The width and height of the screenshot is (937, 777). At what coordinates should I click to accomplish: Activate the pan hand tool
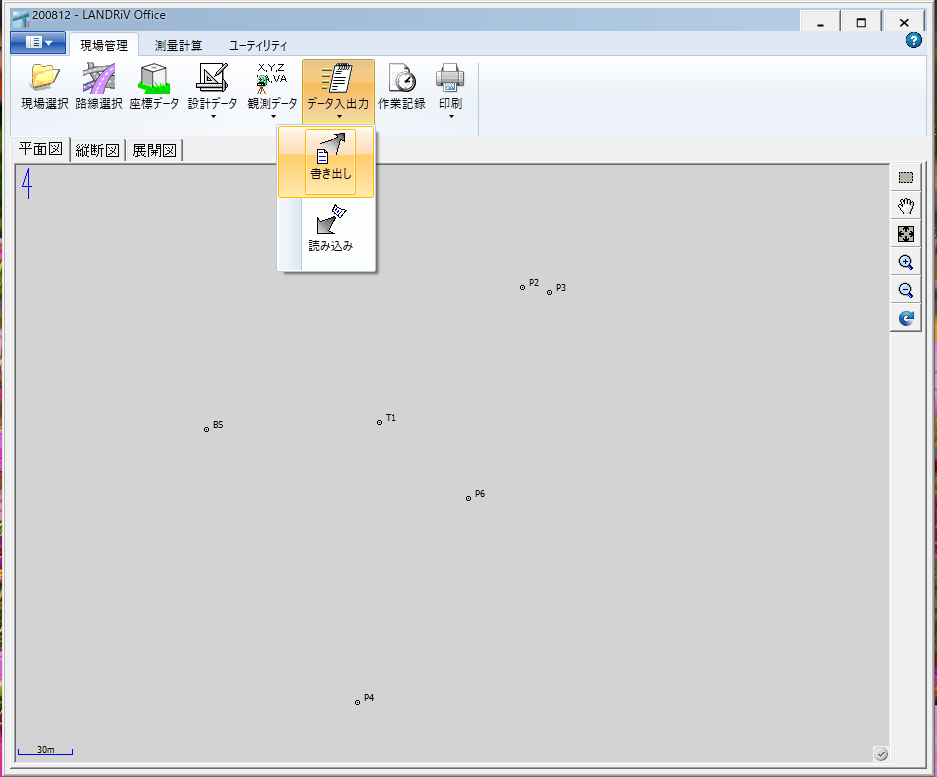[905, 205]
